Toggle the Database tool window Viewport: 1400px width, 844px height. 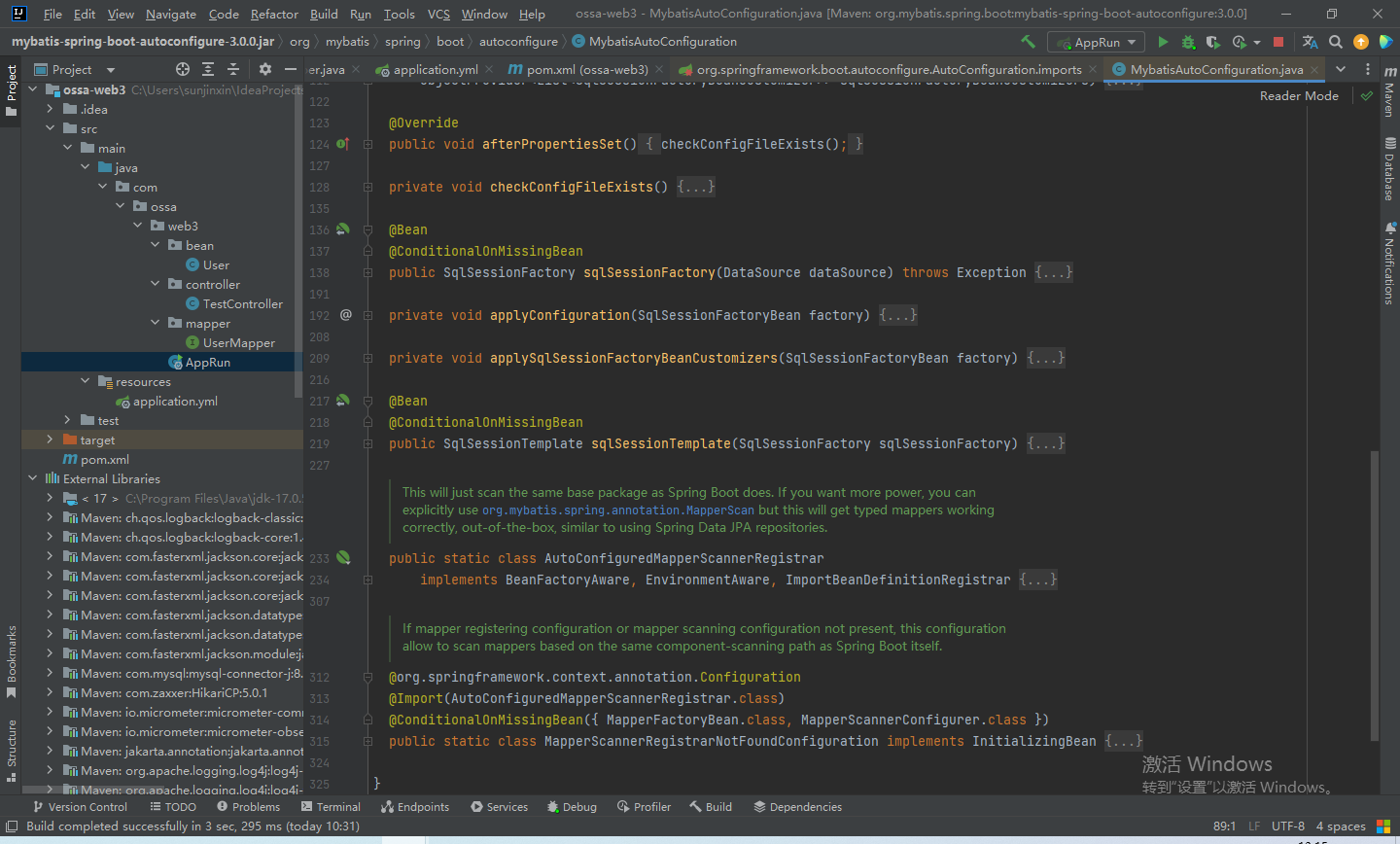pyautogui.click(x=1389, y=168)
